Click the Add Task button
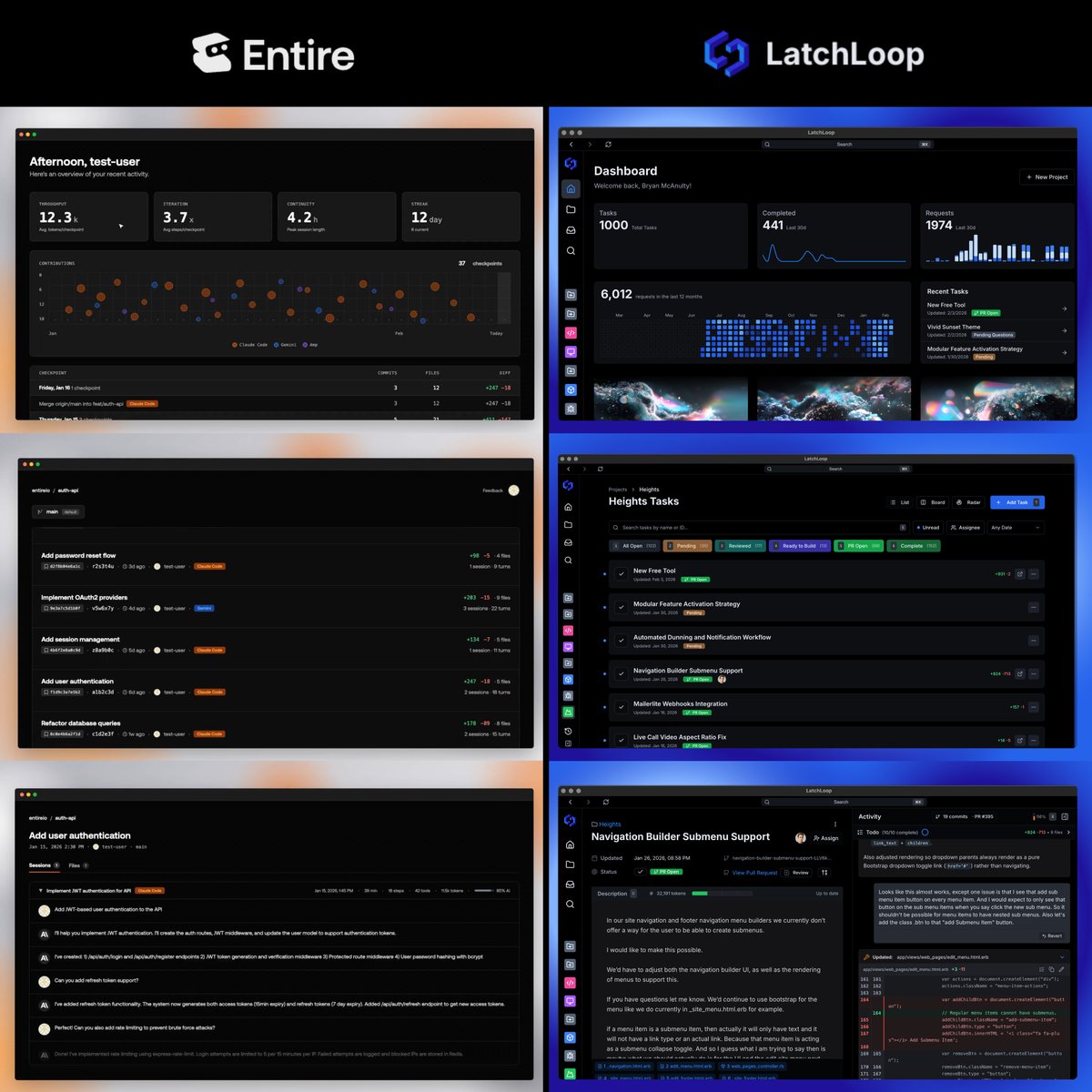 click(x=1015, y=502)
